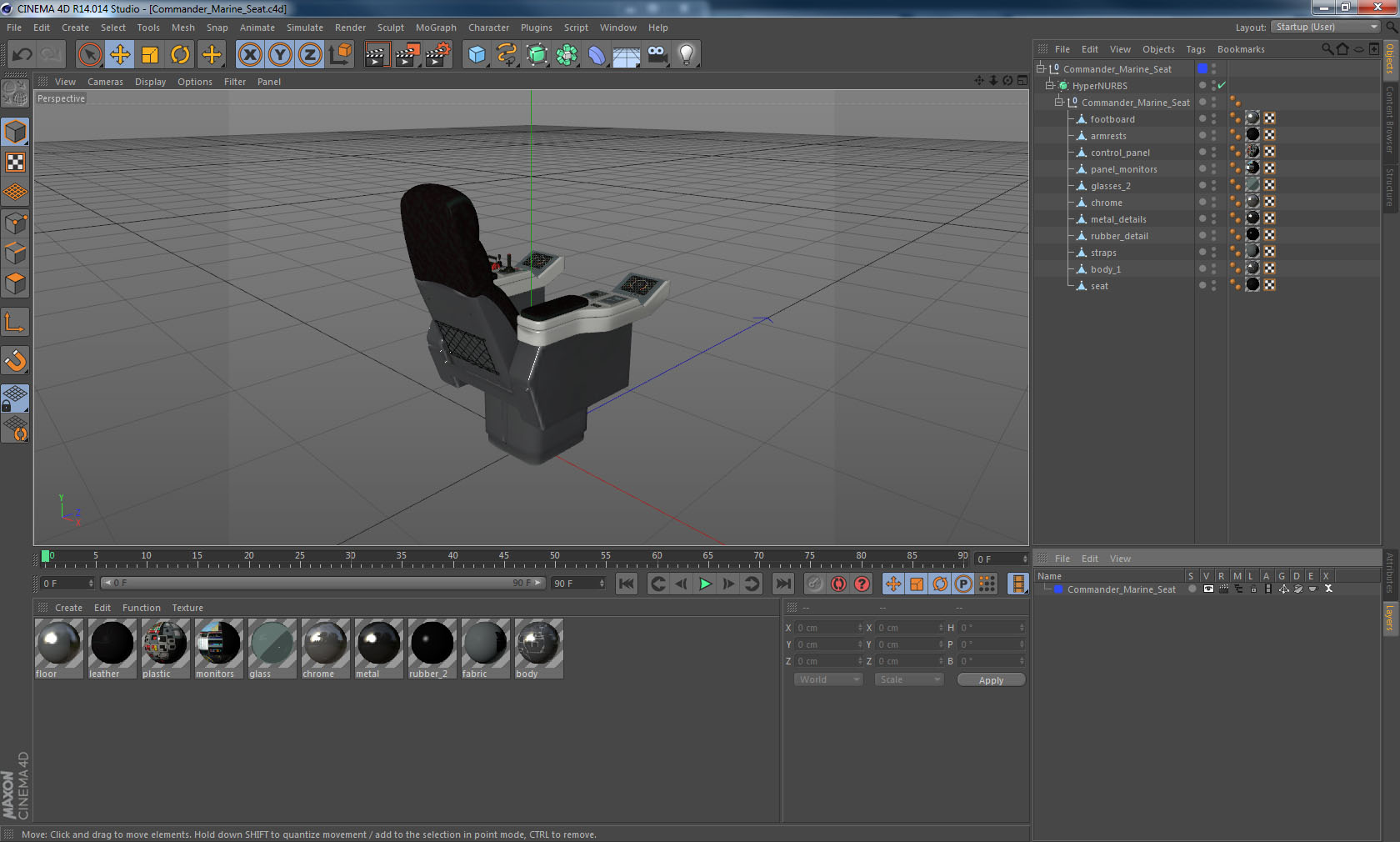Toggle layer Solo dot in Layer Manager

coord(1192,589)
